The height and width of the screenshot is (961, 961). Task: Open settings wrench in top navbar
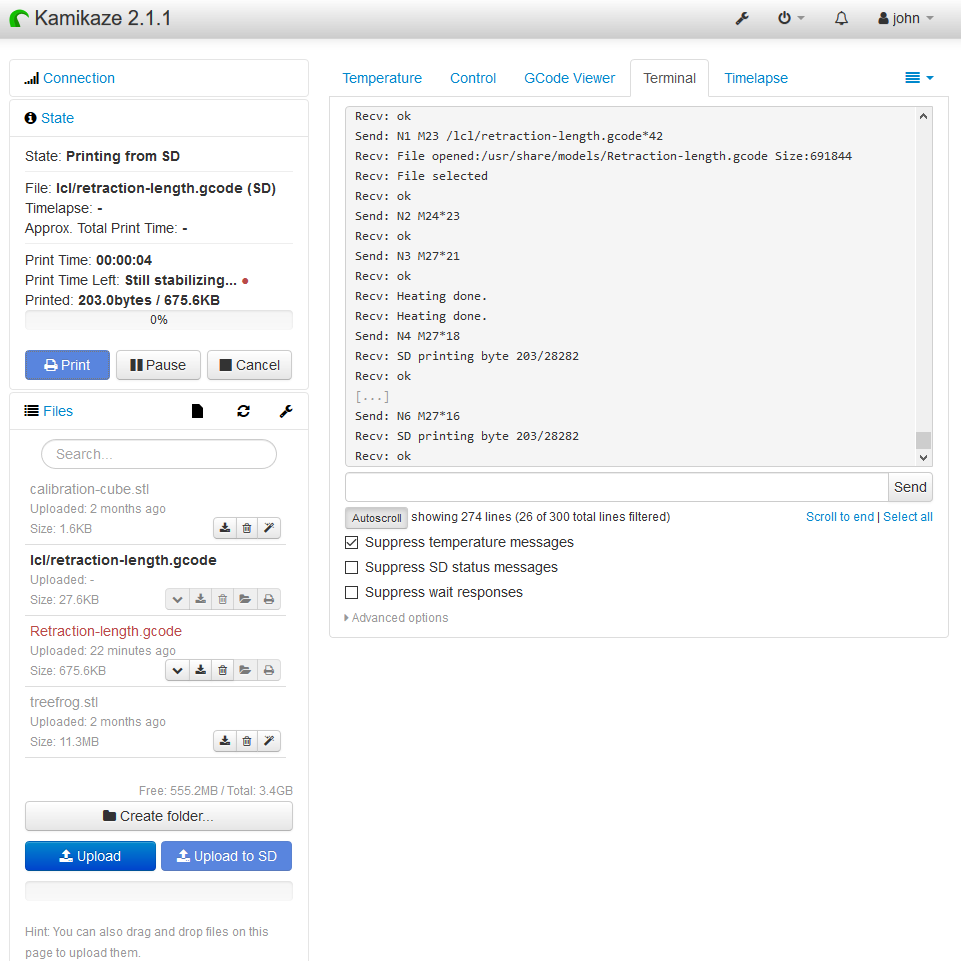[x=742, y=19]
